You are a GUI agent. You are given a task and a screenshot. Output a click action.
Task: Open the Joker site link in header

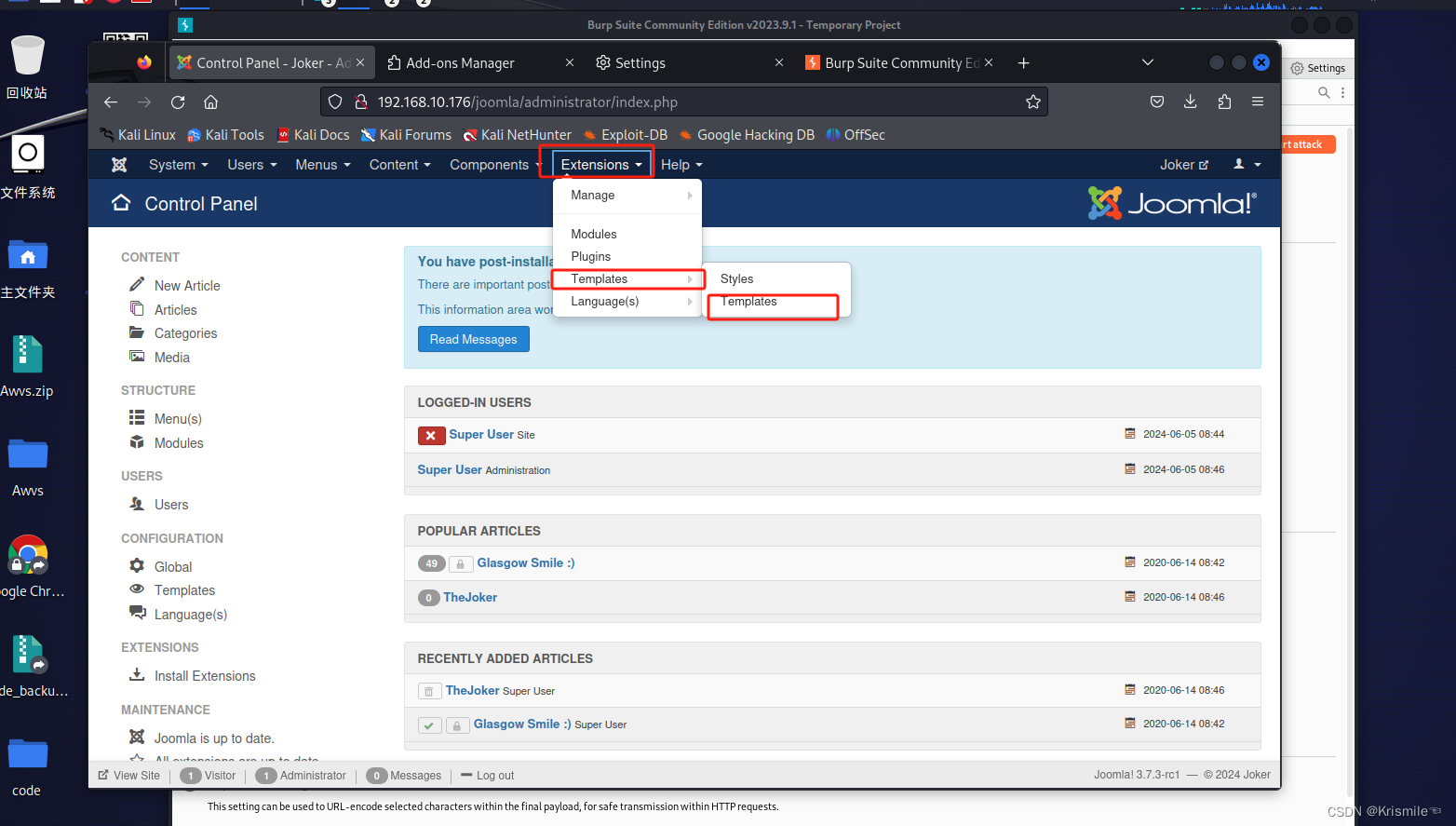click(x=1184, y=165)
